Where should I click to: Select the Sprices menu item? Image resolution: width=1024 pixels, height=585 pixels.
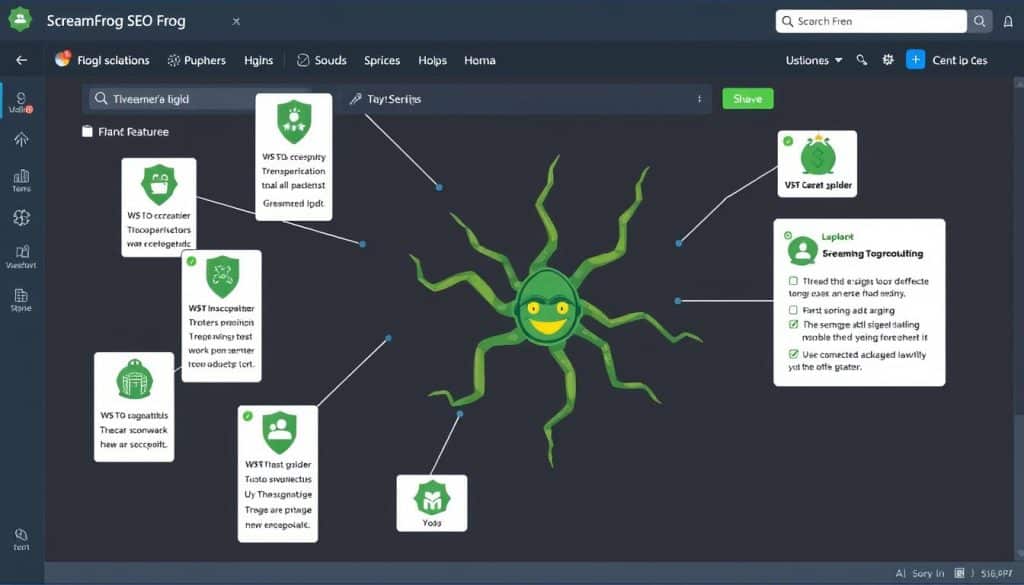pyautogui.click(x=382, y=60)
